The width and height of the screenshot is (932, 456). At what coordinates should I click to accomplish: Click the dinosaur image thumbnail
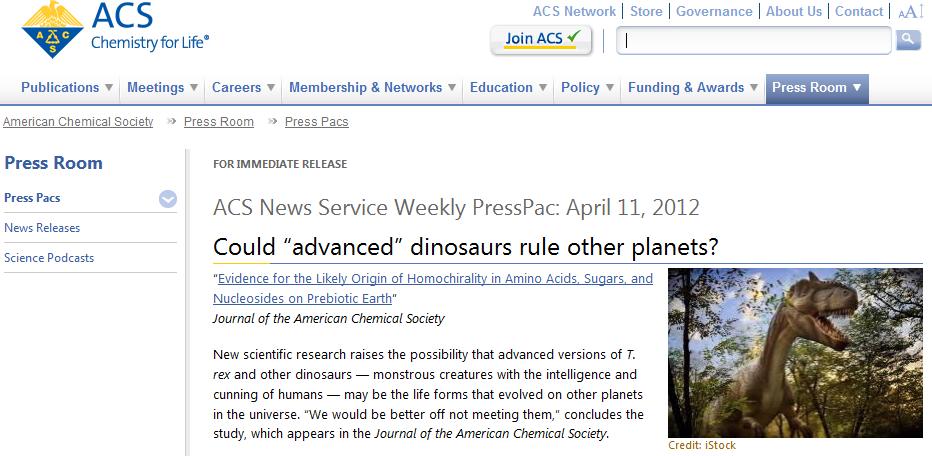(x=795, y=352)
